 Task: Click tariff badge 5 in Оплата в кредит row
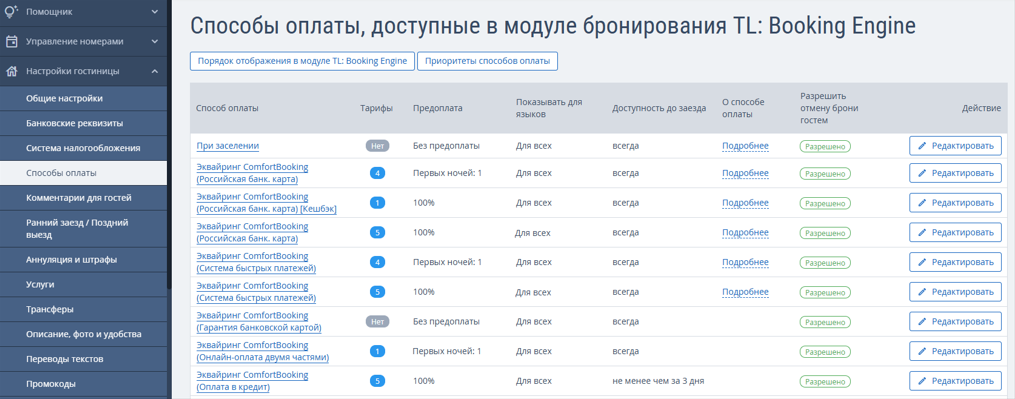377,382
